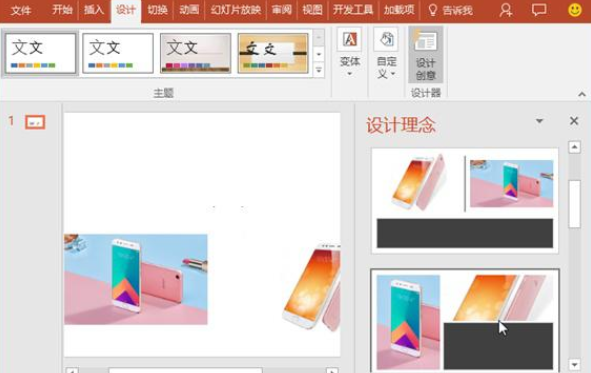Click the smiley face feedback icon
The height and width of the screenshot is (373, 591).
[574, 10]
